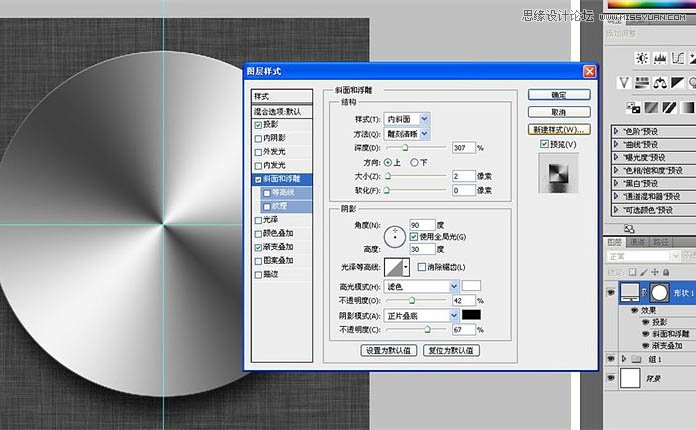Click the highlight 不透明度 slider handle at 42
The width and height of the screenshot is (696, 430).
(x=412, y=300)
